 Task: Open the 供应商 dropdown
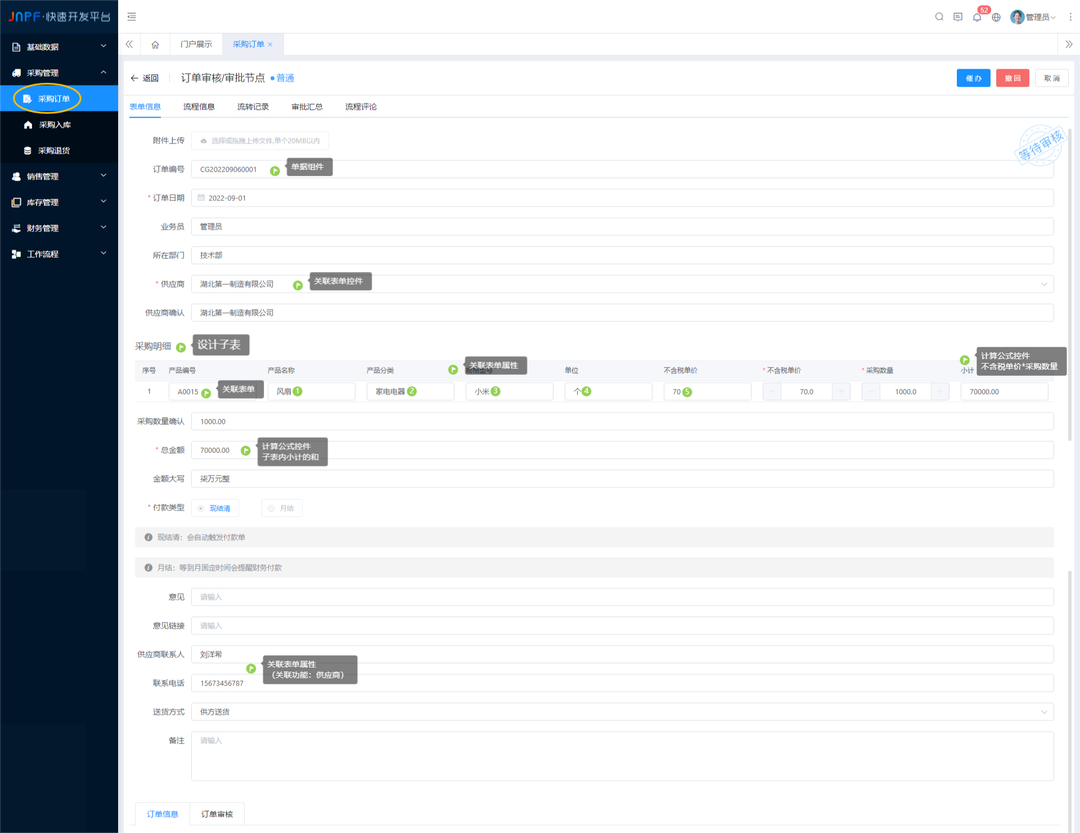point(622,284)
